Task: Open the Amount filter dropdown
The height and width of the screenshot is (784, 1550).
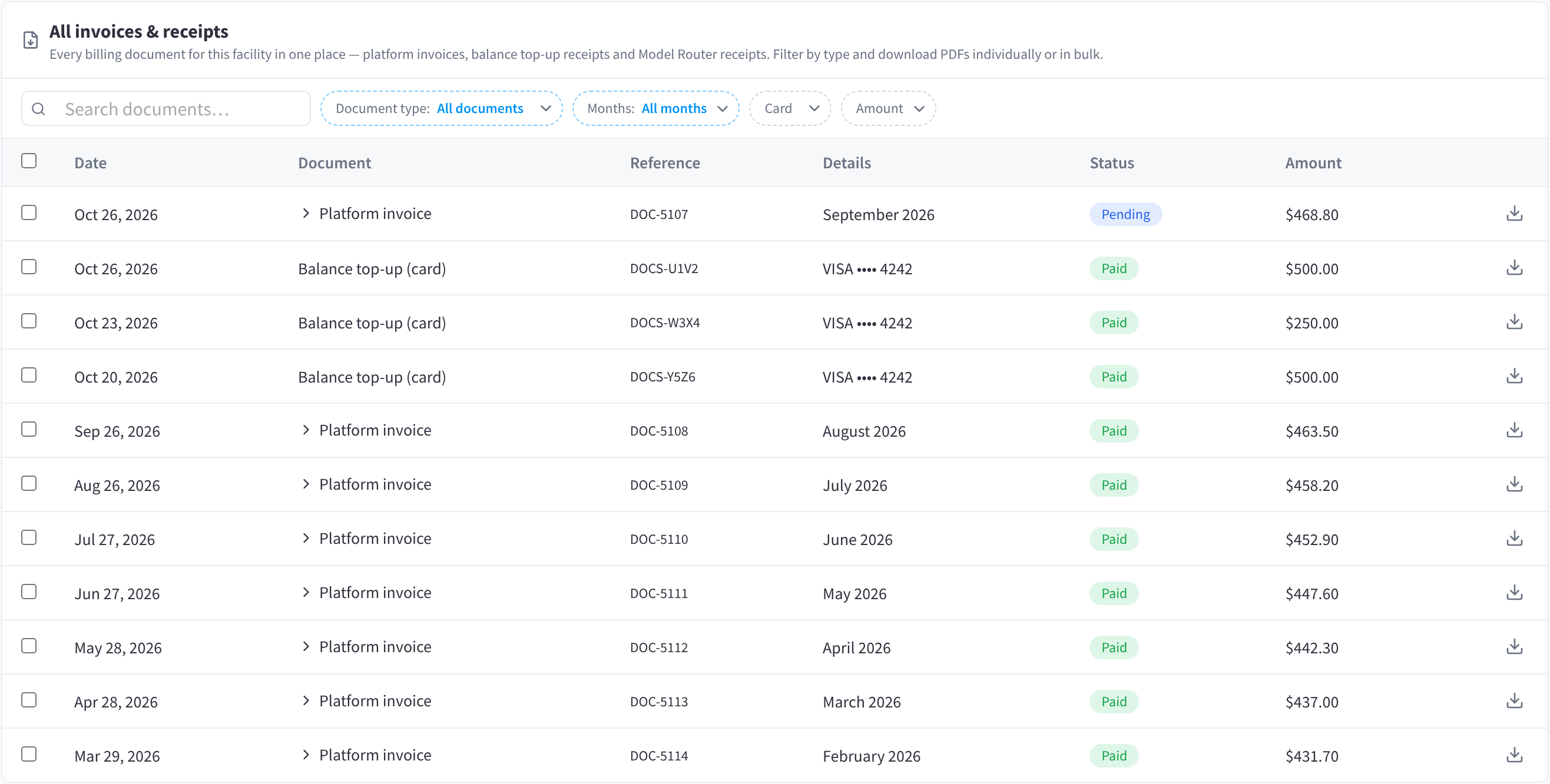Action: (x=888, y=109)
